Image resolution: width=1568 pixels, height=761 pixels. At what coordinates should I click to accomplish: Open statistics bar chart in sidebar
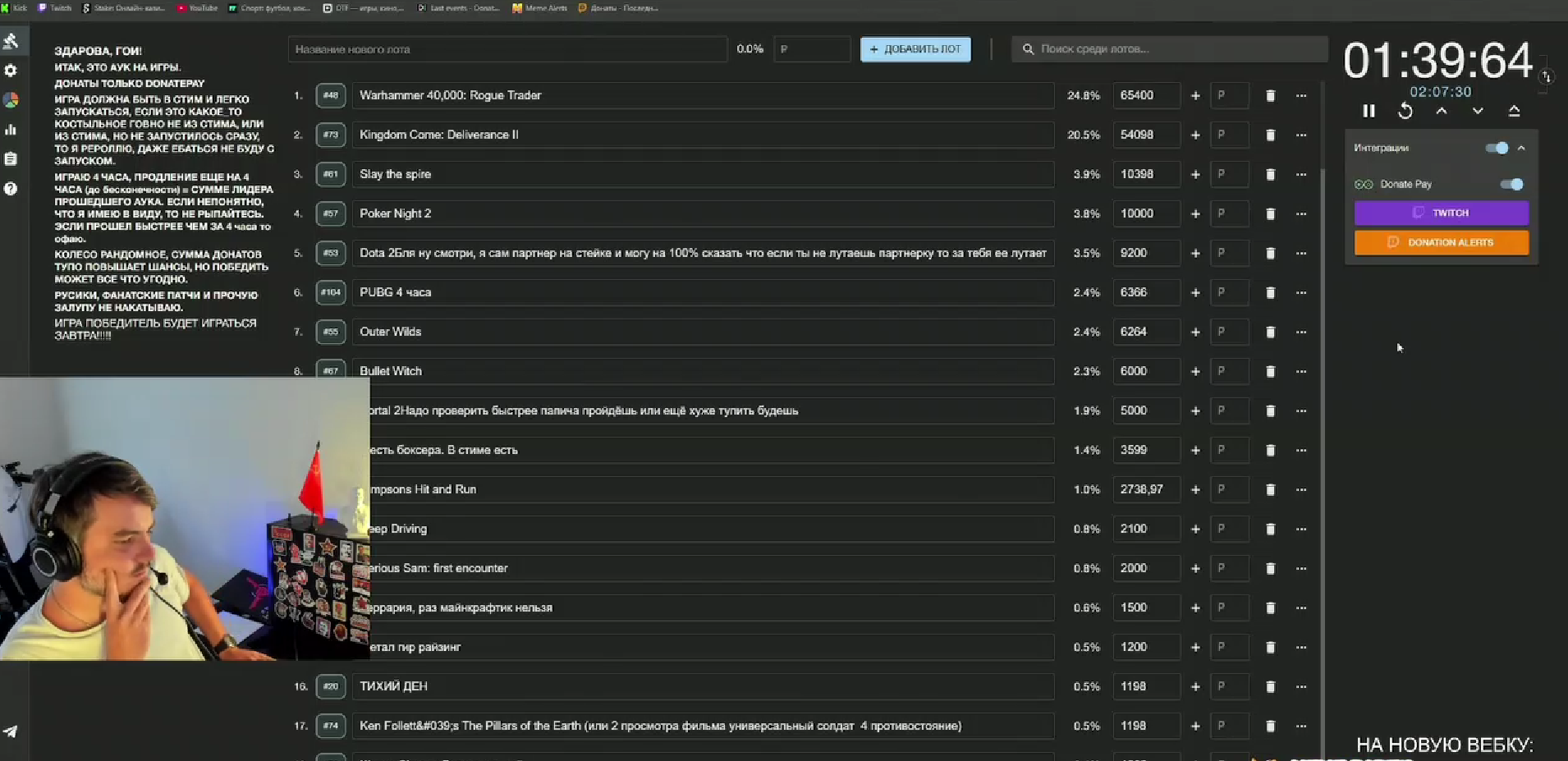point(11,130)
